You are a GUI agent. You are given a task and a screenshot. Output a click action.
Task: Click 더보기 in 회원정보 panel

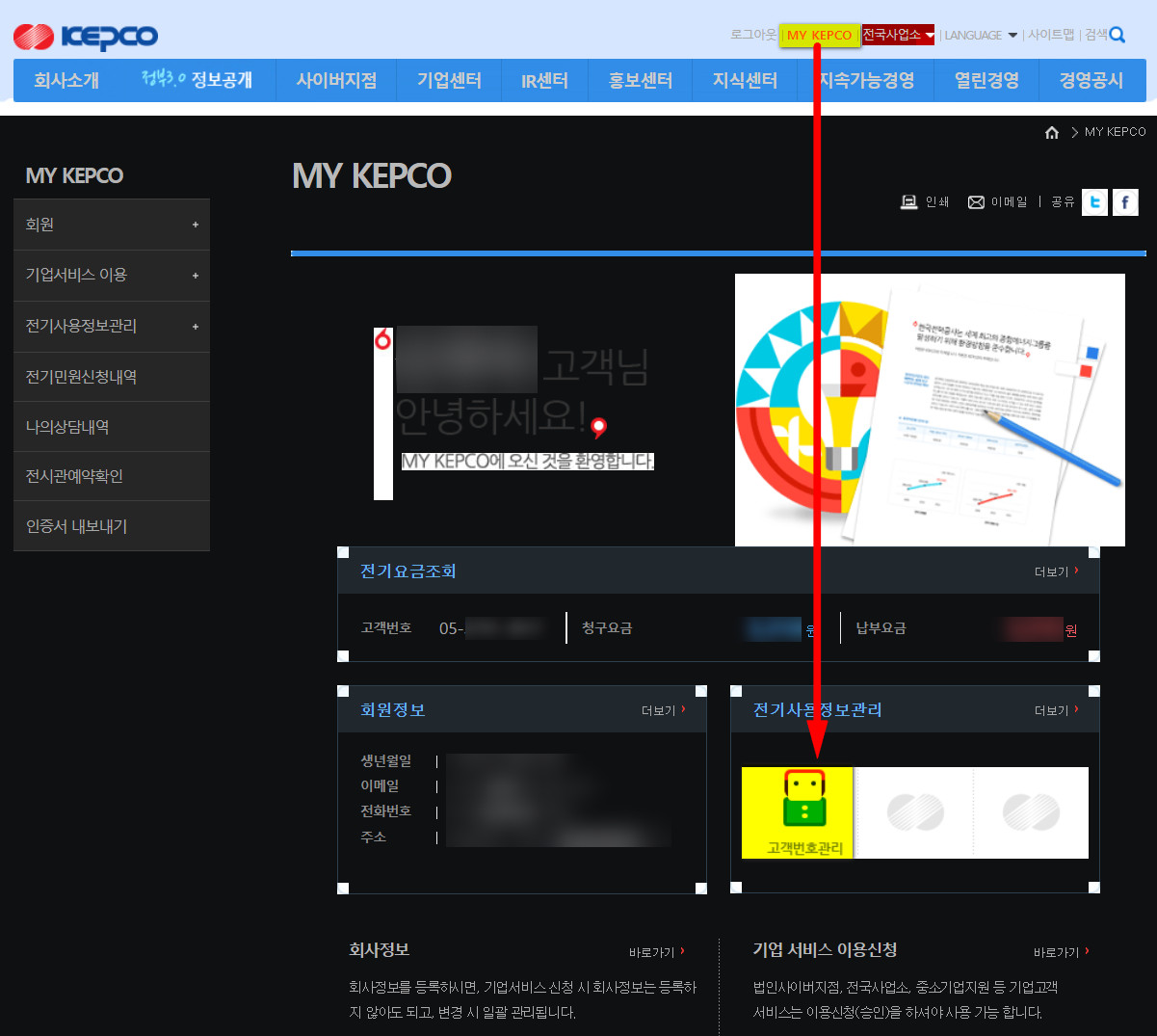pos(663,710)
